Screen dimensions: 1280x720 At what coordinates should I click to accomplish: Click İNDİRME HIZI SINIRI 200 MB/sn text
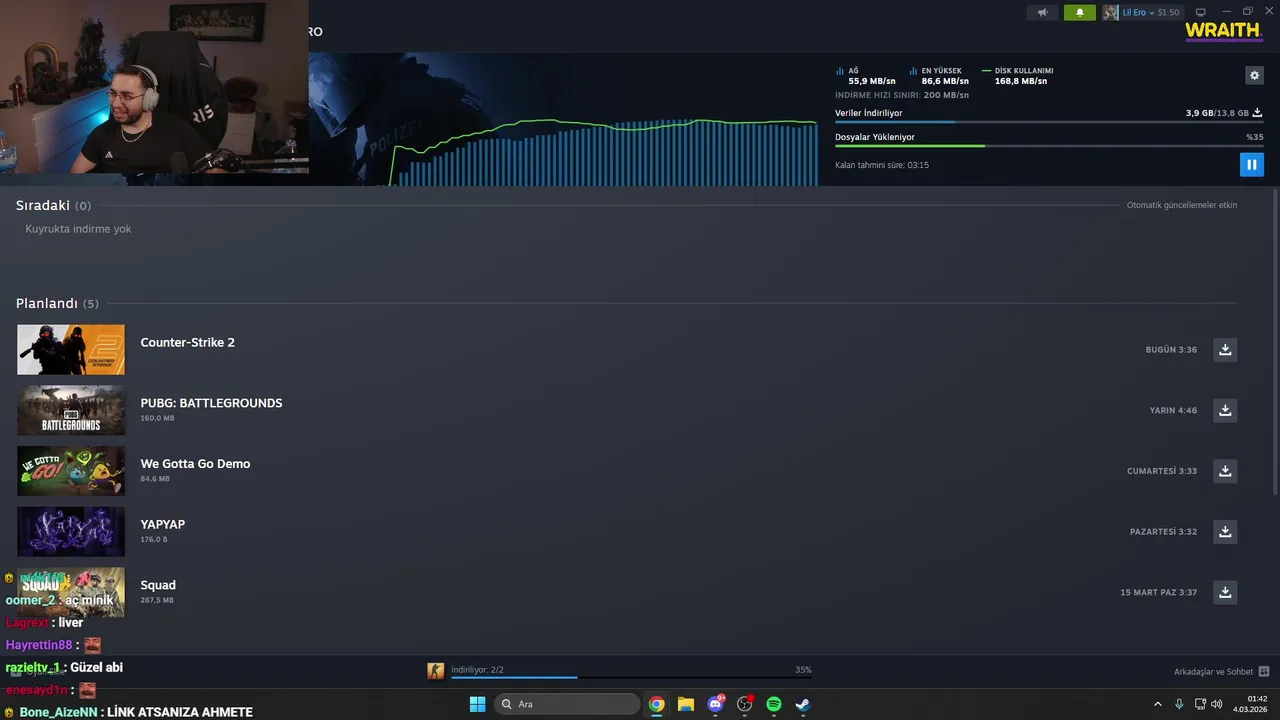pyautogui.click(x=902, y=95)
